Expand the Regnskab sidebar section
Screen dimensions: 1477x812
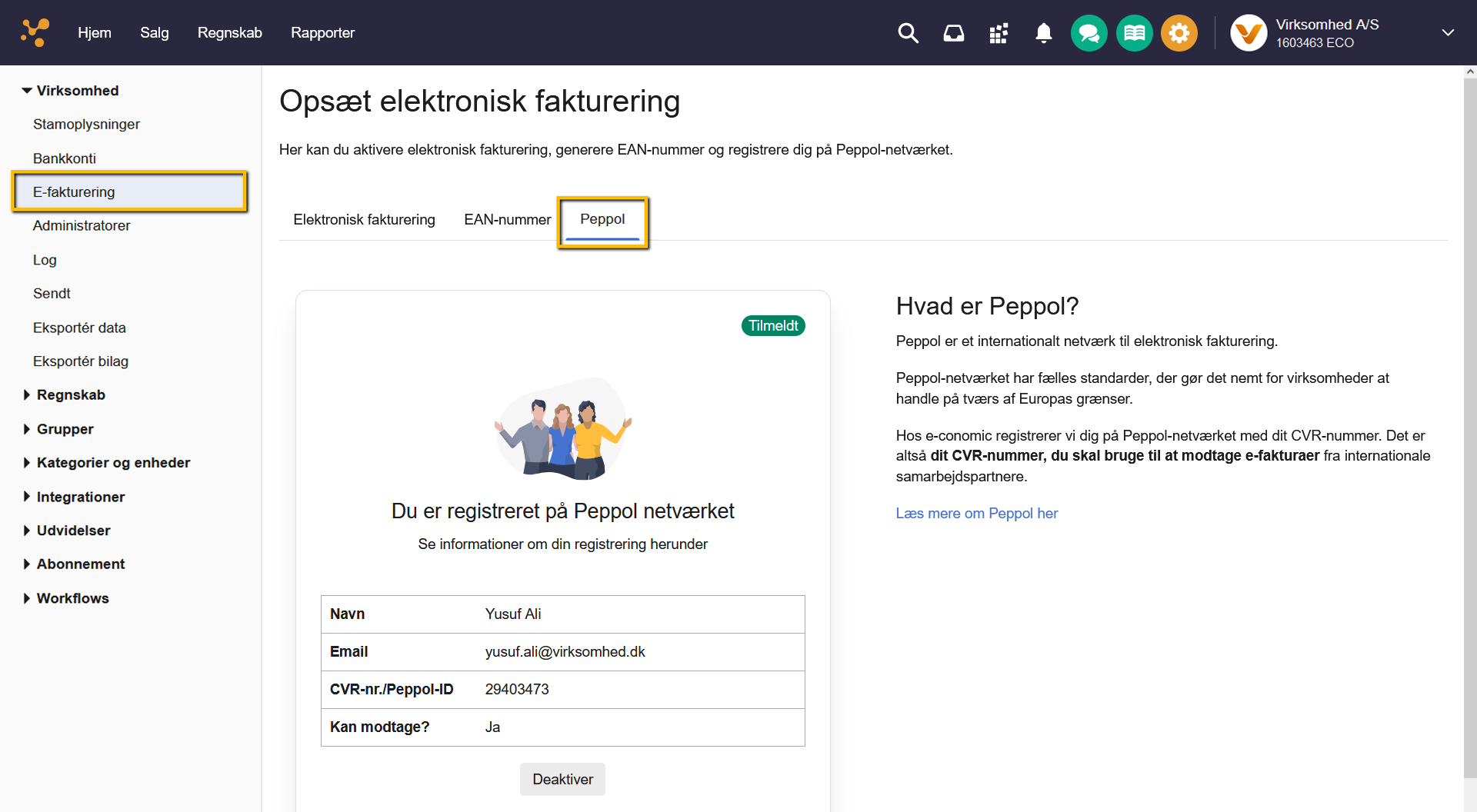pyautogui.click(x=71, y=394)
